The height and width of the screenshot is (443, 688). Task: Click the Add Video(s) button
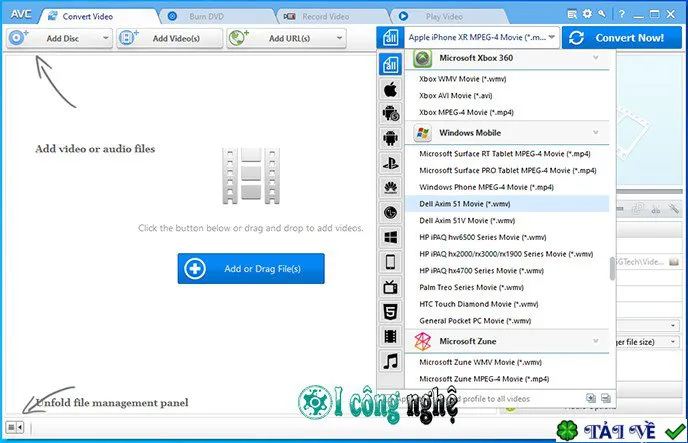pyautogui.click(x=170, y=38)
